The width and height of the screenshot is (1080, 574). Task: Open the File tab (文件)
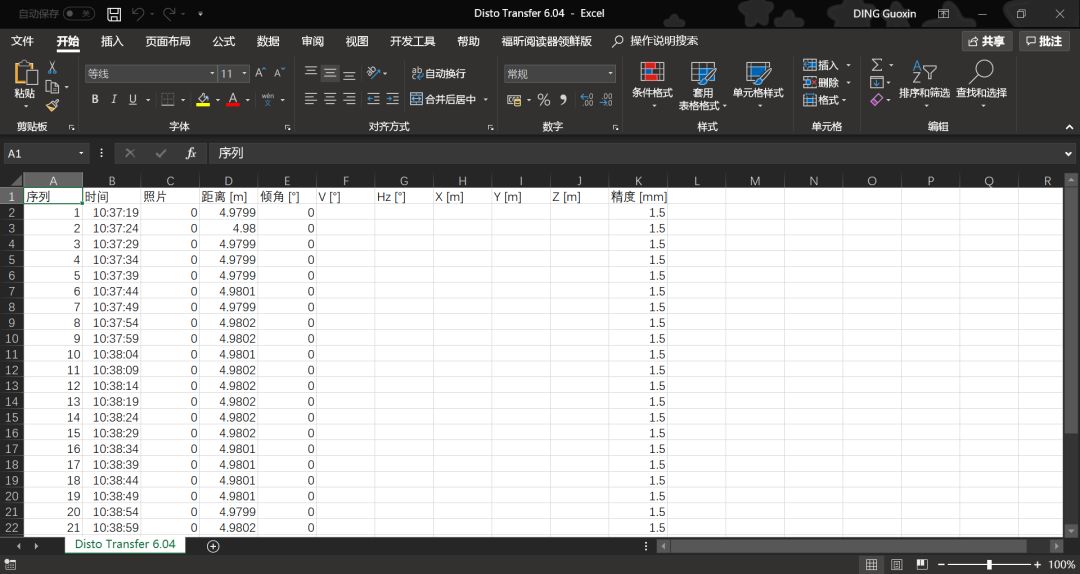22,41
